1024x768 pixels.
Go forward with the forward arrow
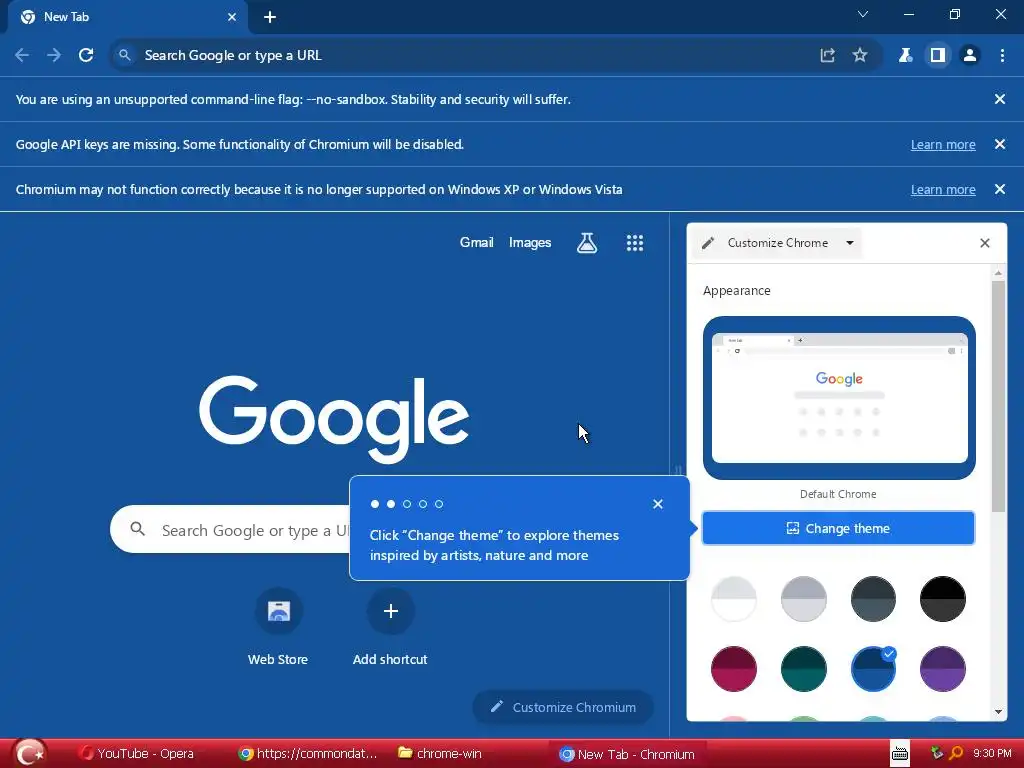(x=54, y=56)
